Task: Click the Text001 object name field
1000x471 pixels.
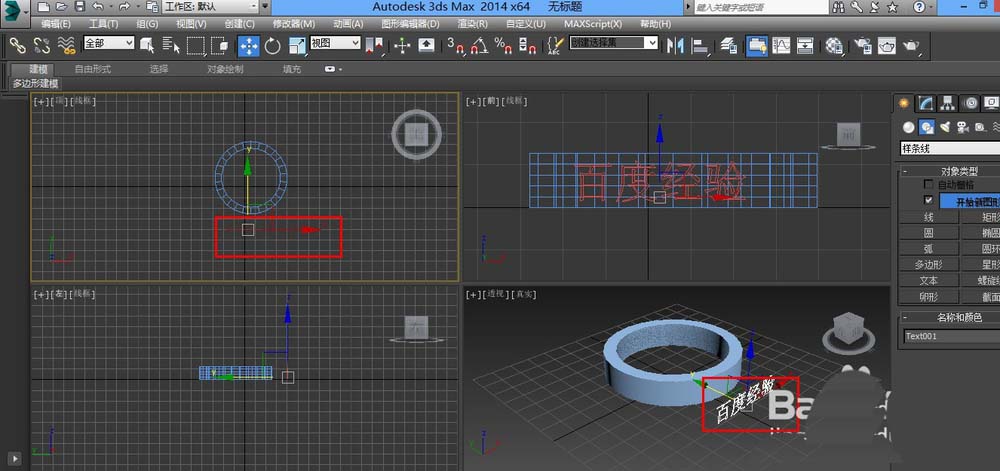Action: pyautogui.click(x=952, y=336)
